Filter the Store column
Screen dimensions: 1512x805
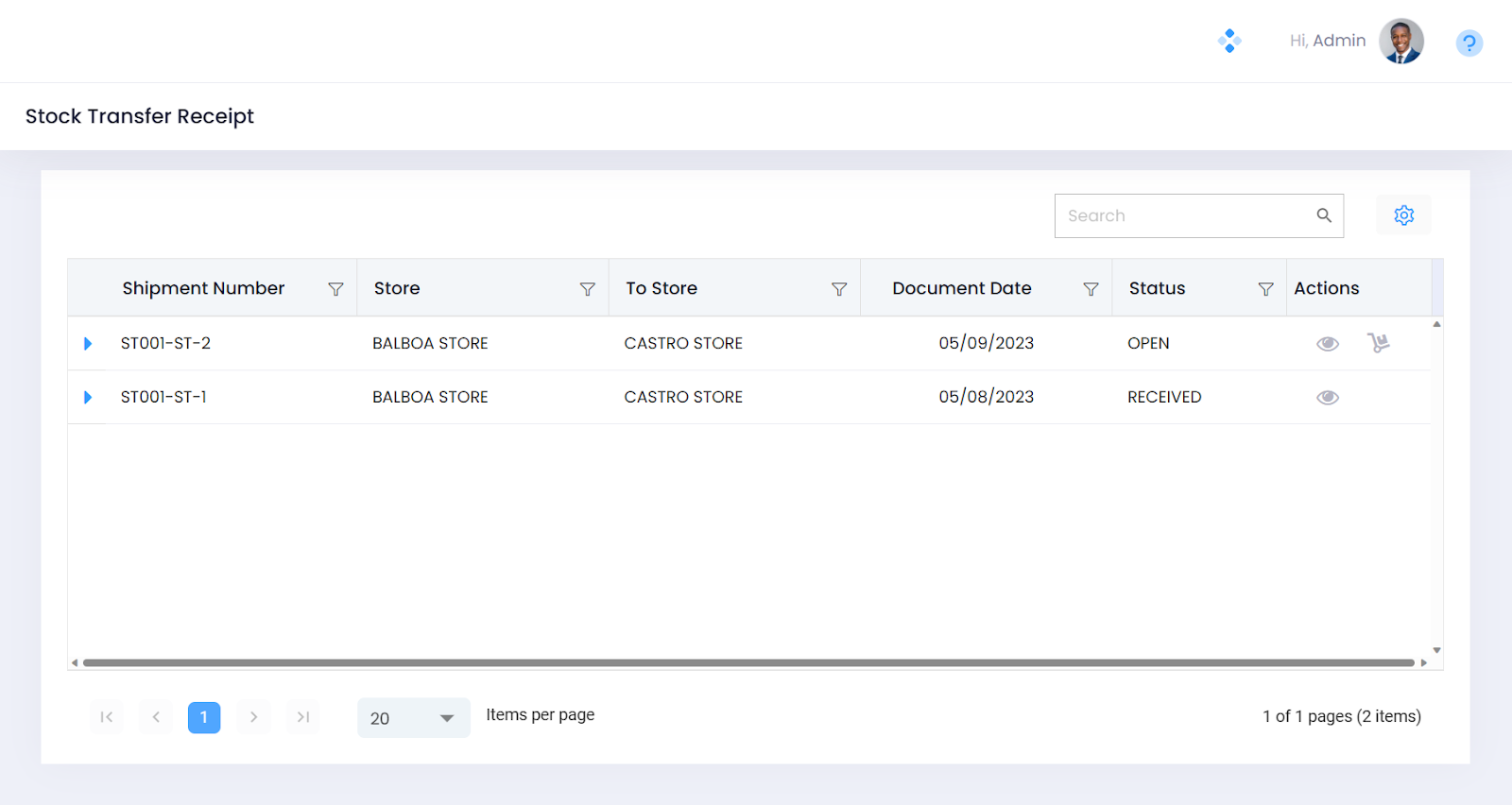click(x=587, y=289)
